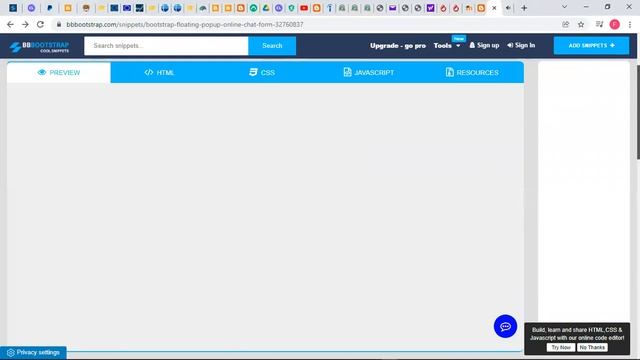Screen dimensions: 640x360
Task: Go back to the previous page
Action: pos(10,24)
